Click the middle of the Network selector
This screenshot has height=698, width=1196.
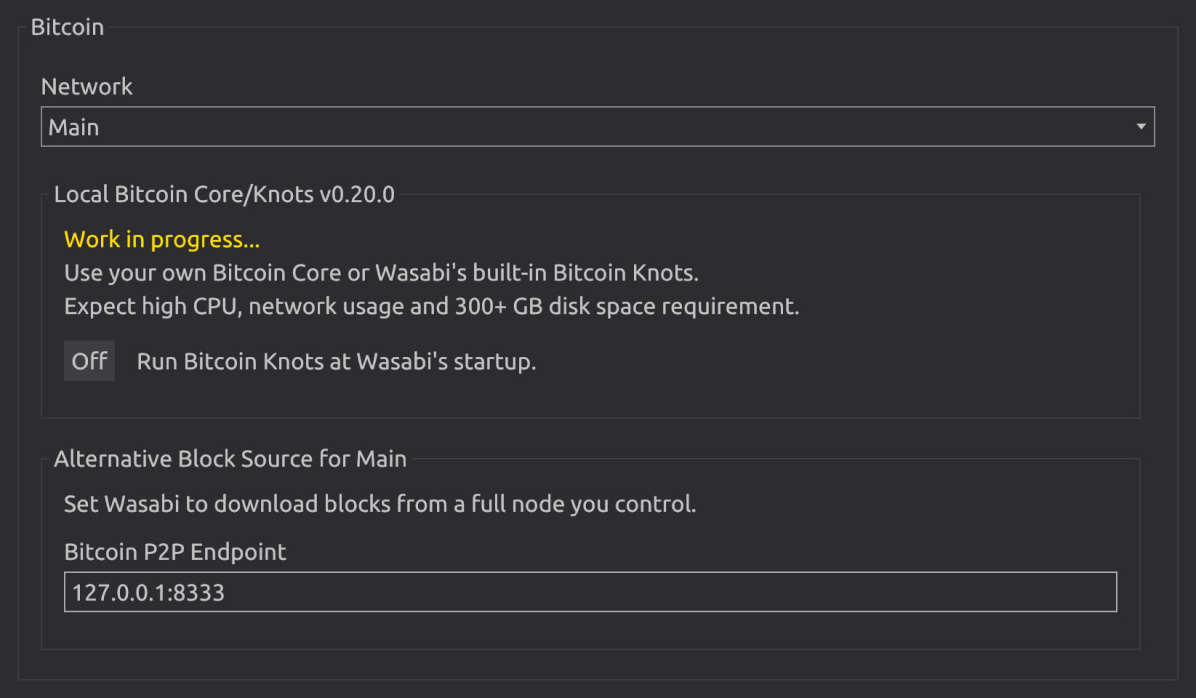point(597,127)
